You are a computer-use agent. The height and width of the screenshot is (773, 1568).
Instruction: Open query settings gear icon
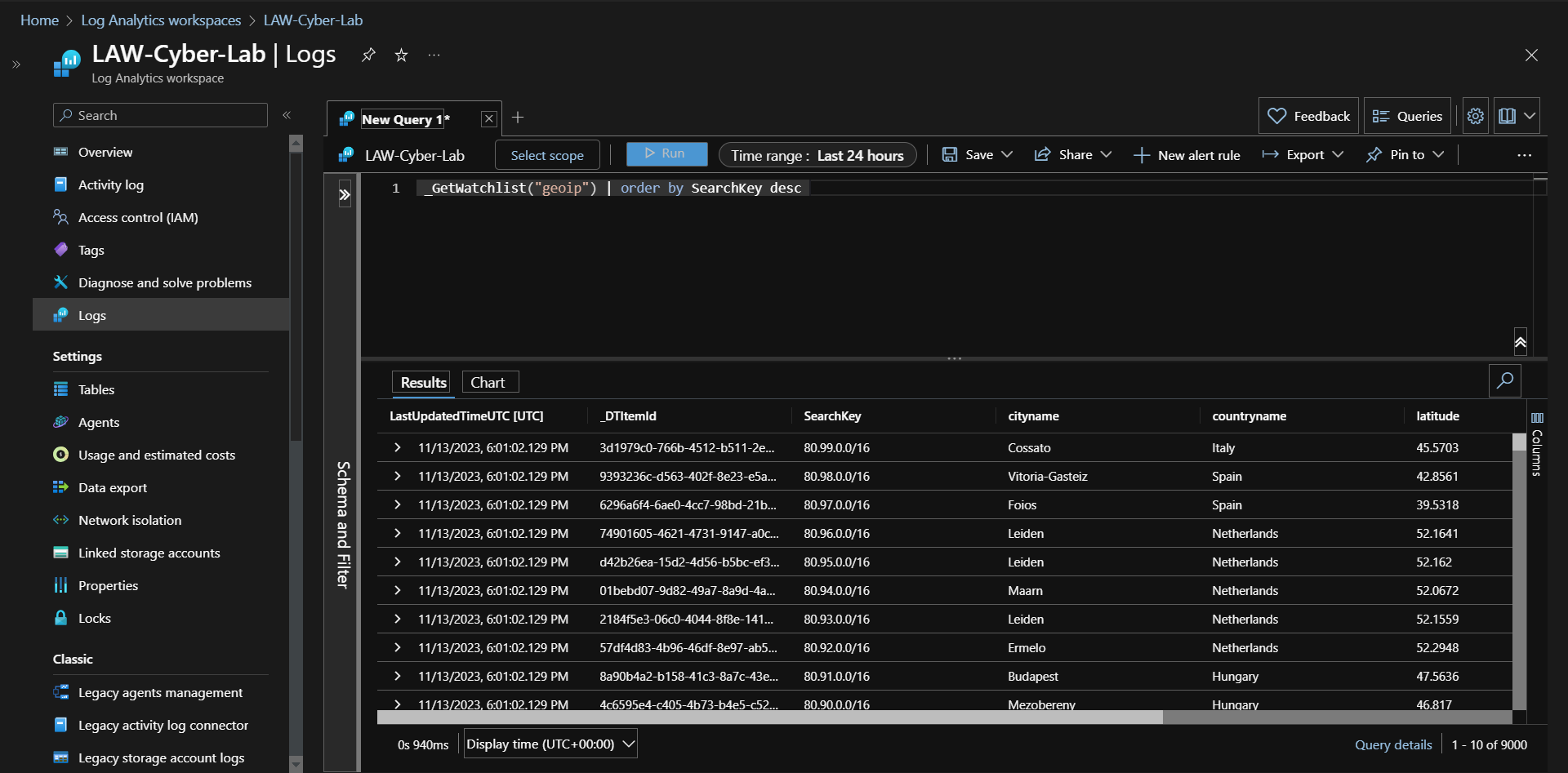pyautogui.click(x=1475, y=116)
